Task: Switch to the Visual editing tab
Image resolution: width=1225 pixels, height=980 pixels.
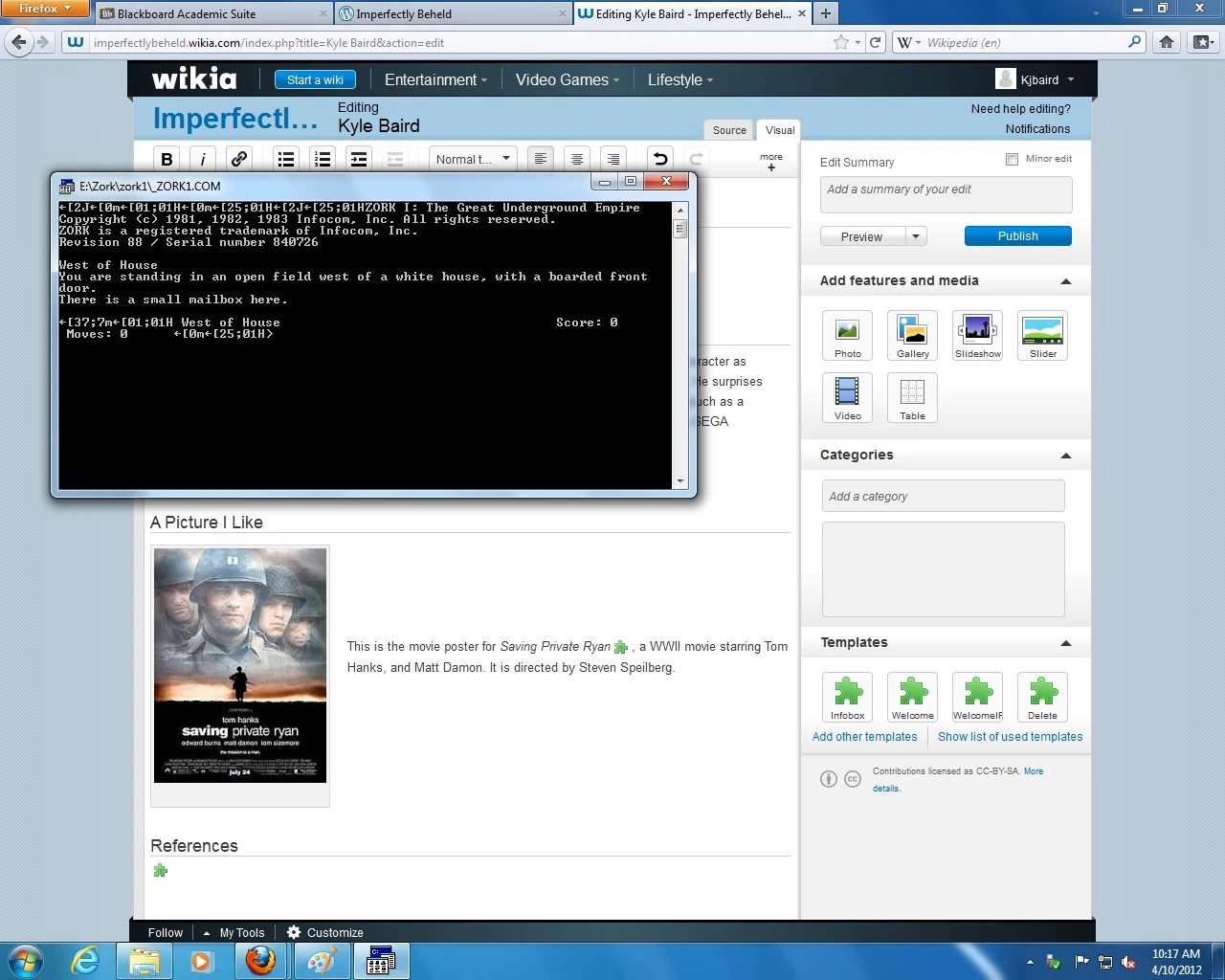Action: tap(780, 130)
